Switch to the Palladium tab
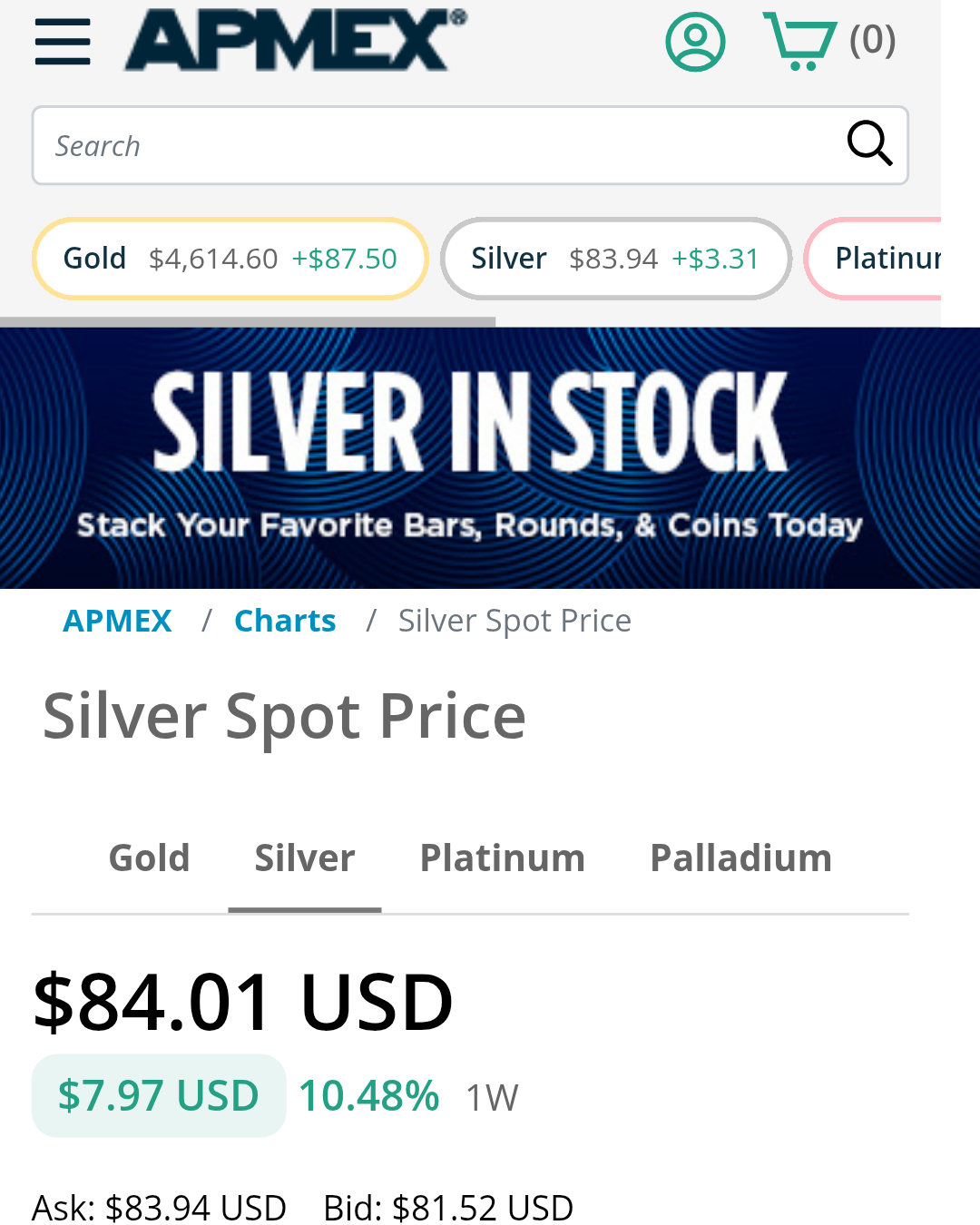This screenshot has width=980, height=1225. pyautogui.click(x=740, y=858)
